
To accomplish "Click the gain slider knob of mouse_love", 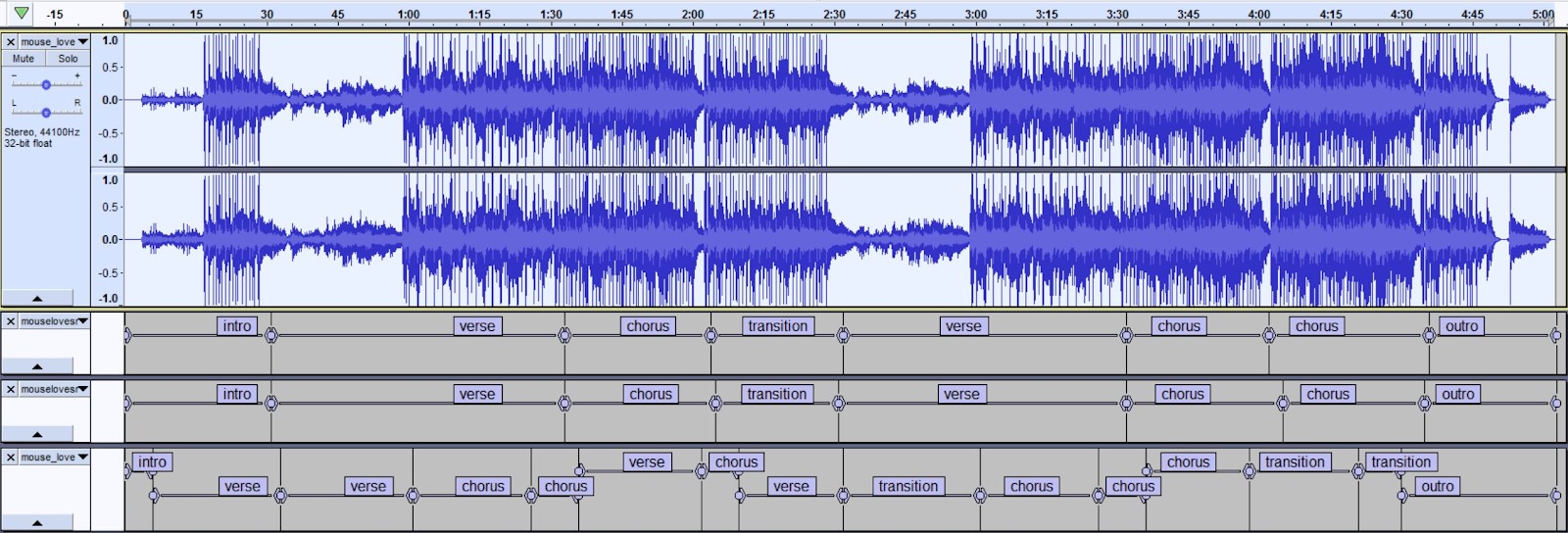I will 46,85.
